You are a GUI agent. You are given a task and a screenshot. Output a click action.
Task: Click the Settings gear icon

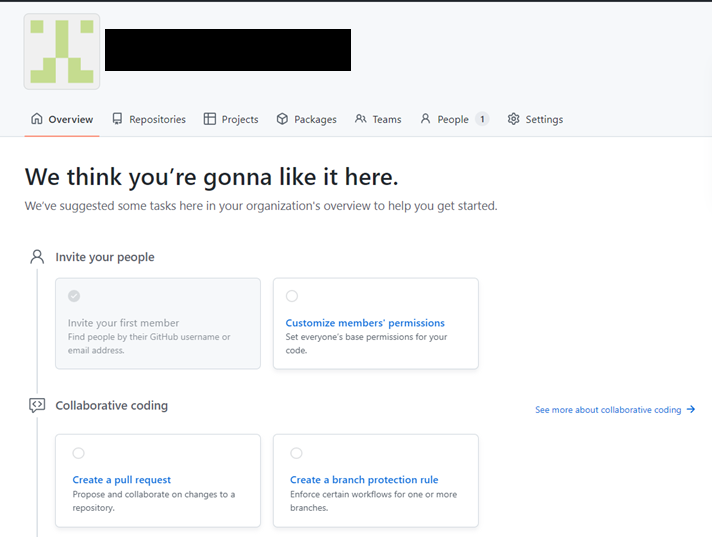click(514, 119)
